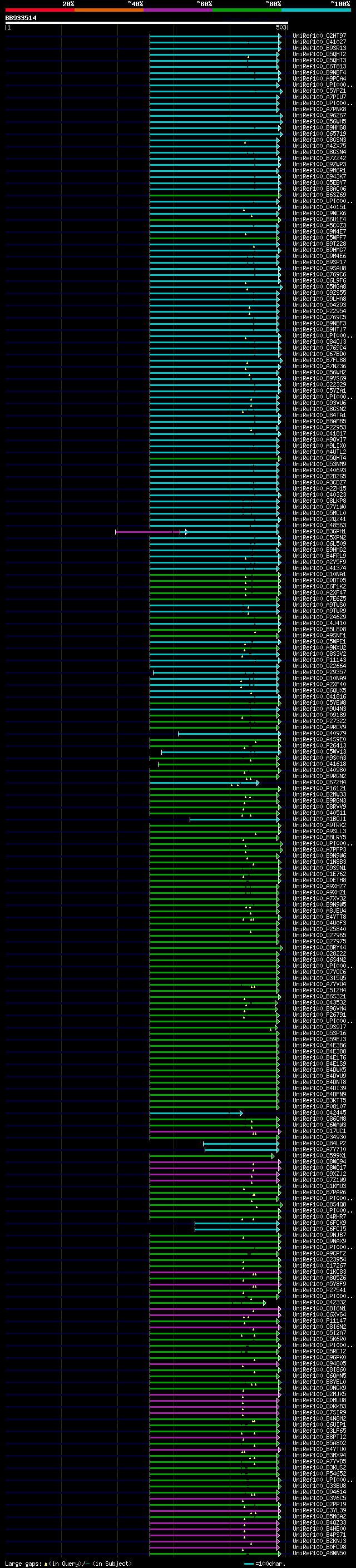Open hit UniRef100_Q41027
The image size is (356, 1568).
pyautogui.click(x=319, y=42)
